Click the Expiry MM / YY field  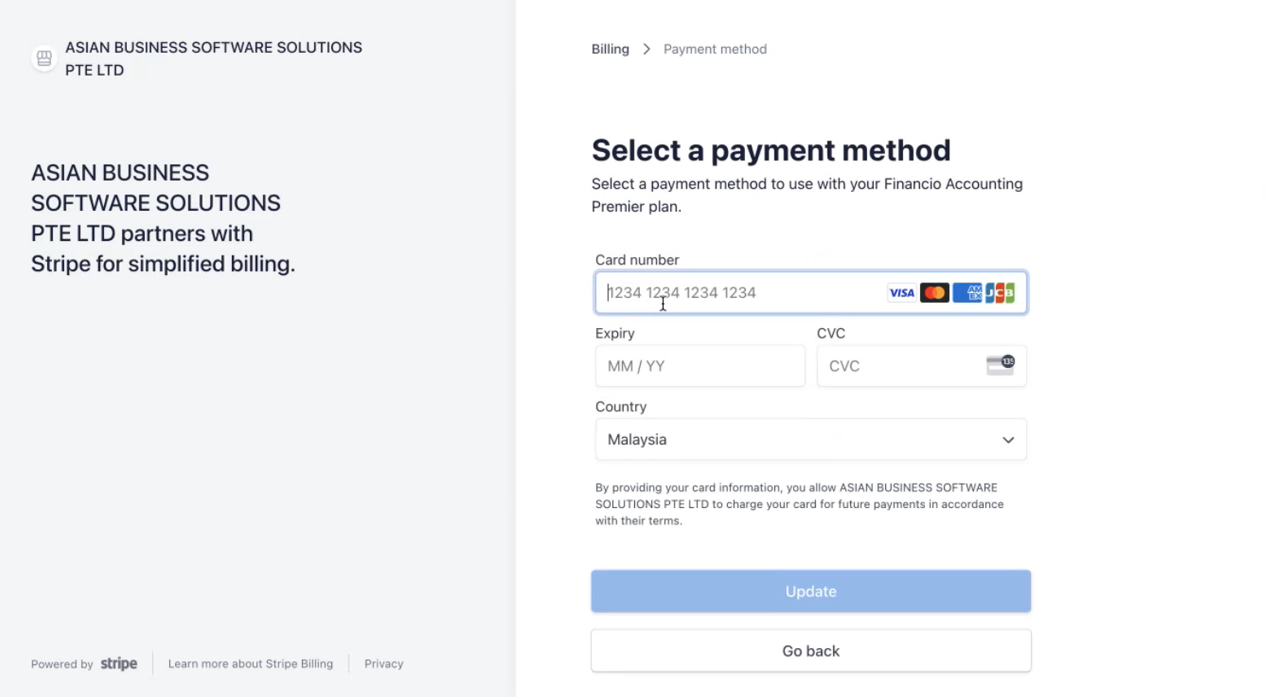pos(700,366)
